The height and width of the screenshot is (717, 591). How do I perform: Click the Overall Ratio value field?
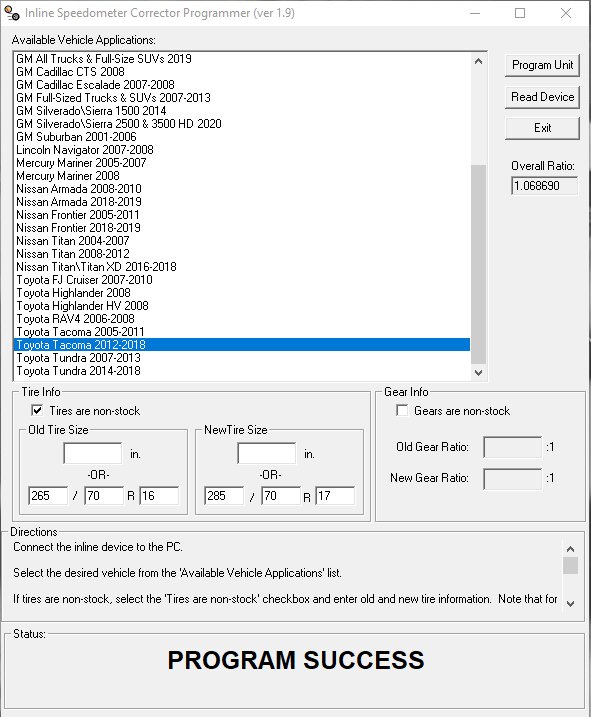pyautogui.click(x=544, y=186)
